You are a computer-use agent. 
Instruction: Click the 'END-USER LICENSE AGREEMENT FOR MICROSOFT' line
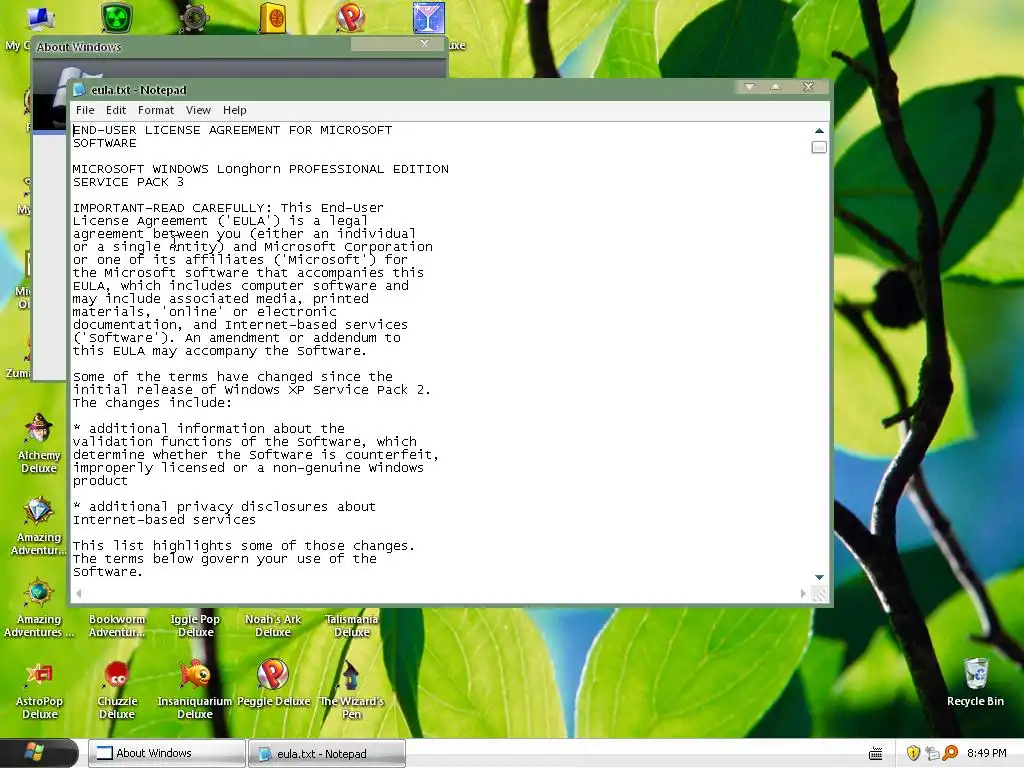click(x=232, y=130)
